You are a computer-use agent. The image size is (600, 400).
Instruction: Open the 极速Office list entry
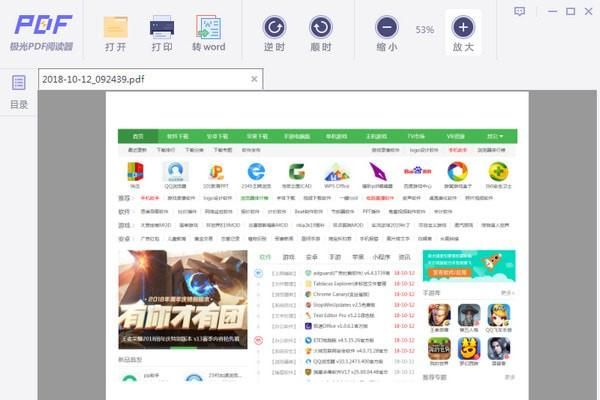336,326
